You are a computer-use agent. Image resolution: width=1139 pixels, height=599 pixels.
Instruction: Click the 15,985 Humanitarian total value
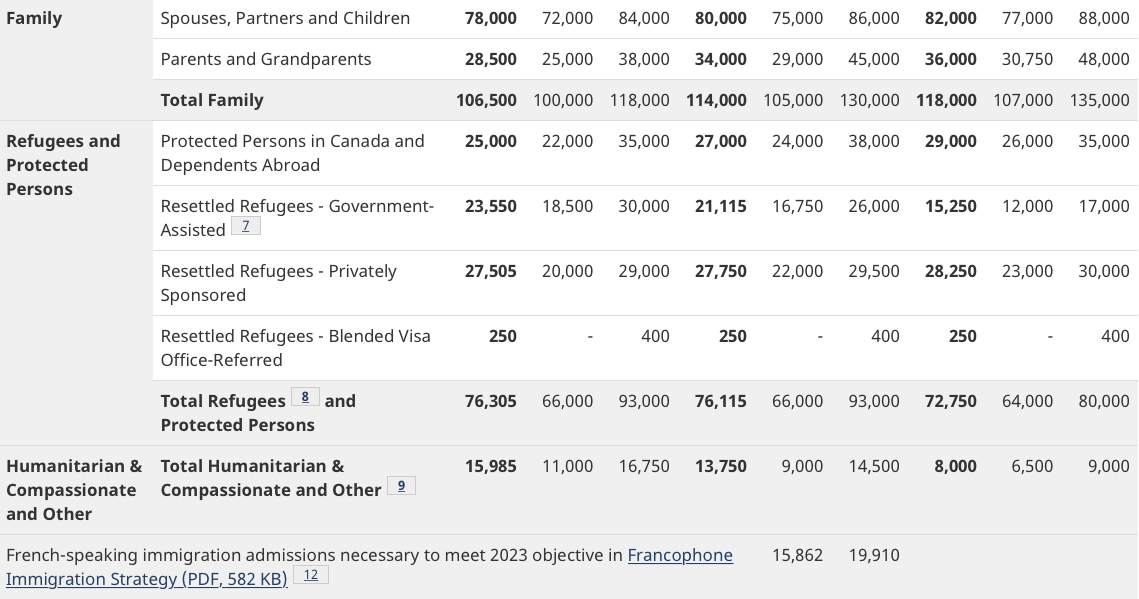(x=490, y=466)
